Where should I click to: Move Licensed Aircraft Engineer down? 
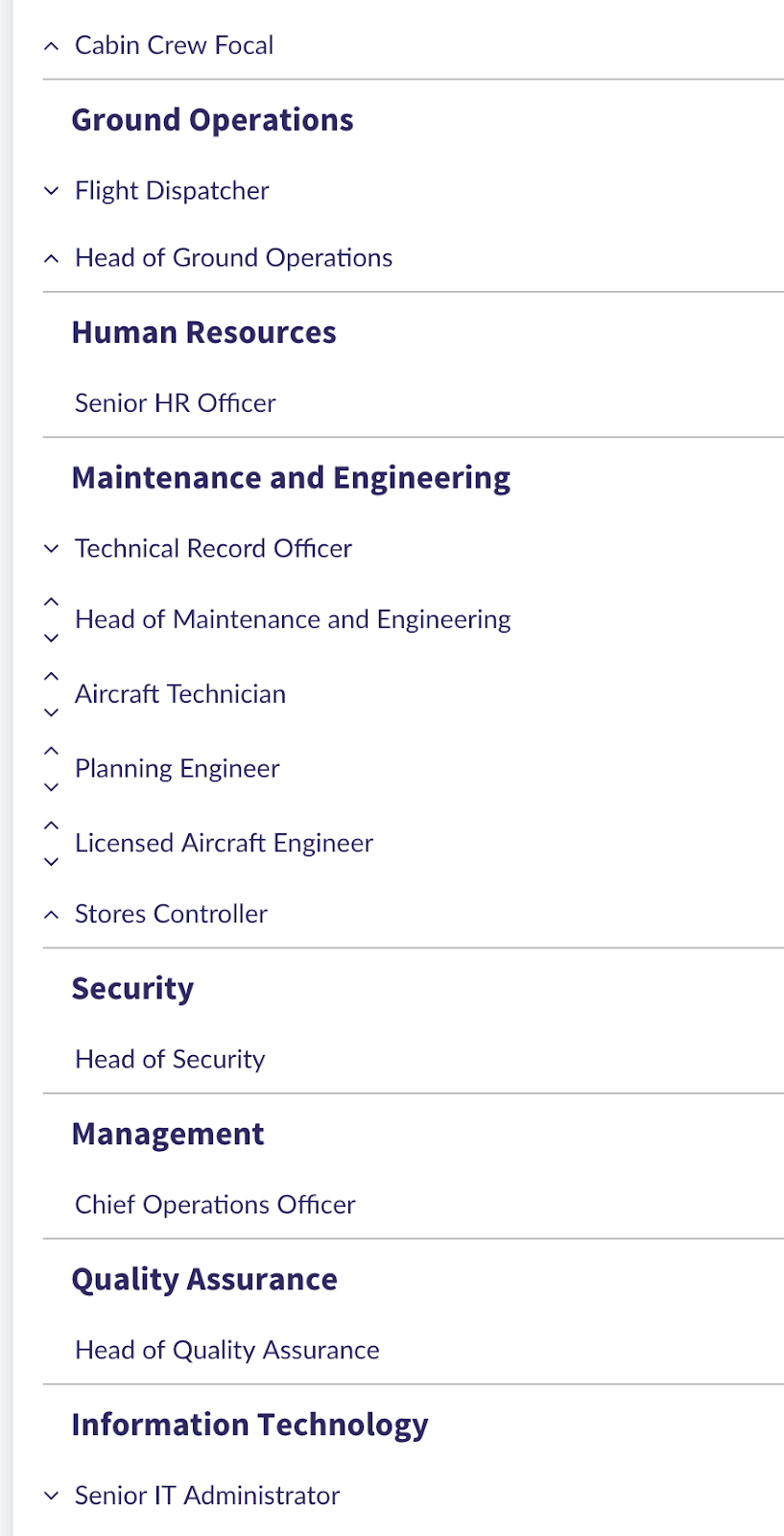[52, 862]
